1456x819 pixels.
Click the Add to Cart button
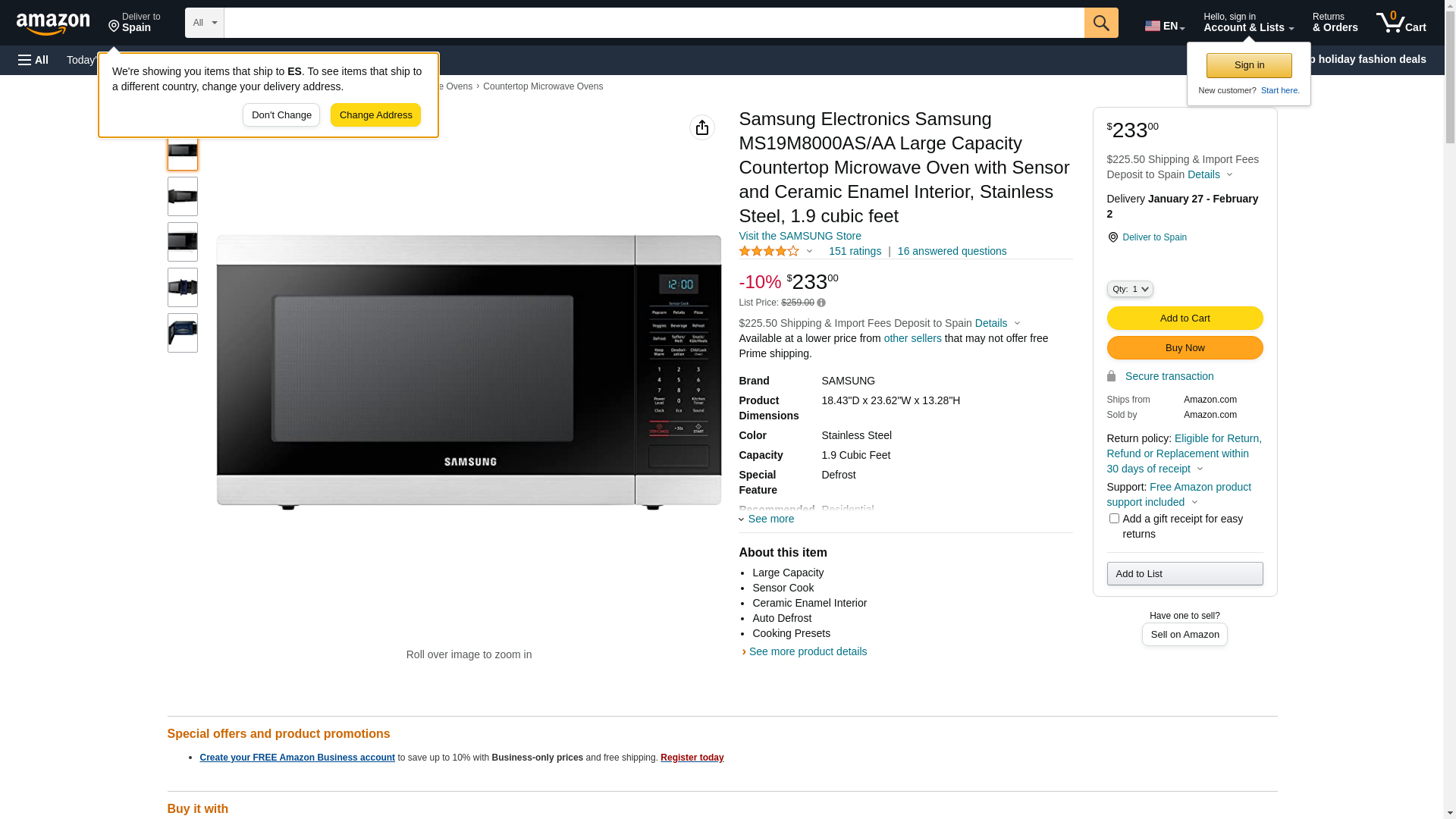click(1185, 318)
